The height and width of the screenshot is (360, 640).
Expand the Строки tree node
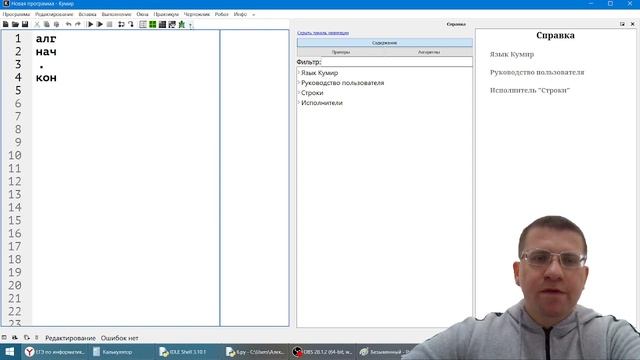(299, 93)
